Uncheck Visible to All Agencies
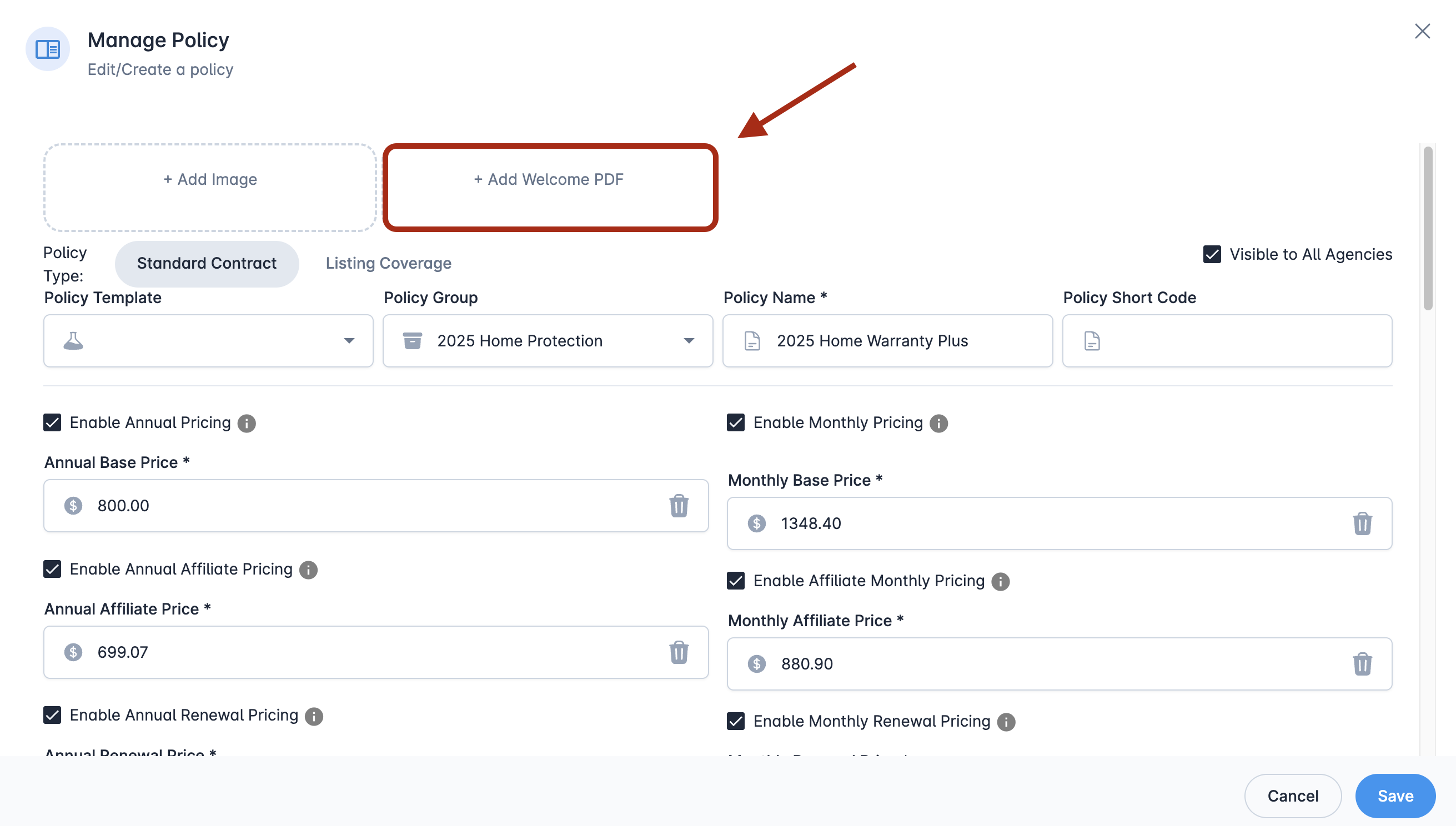This screenshot has width=1456, height=826. (1212, 254)
